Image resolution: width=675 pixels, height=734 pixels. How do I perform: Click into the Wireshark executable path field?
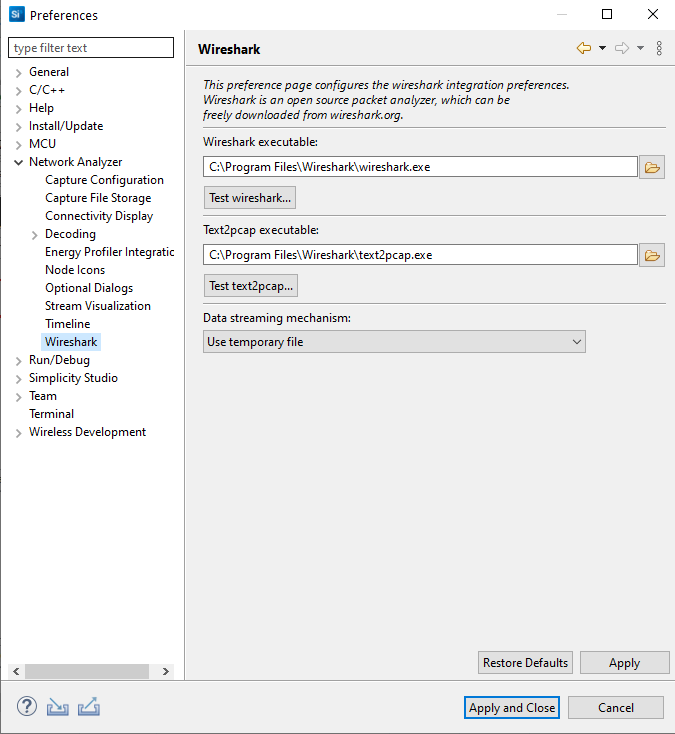tap(420, 167)
